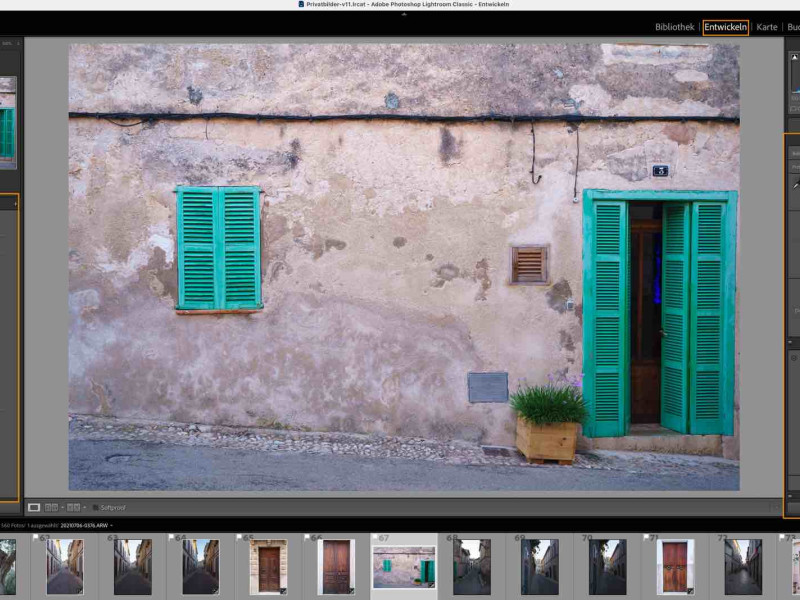Toggle the flag on thumbnail 65
The height and width of the screenshot is (600, 800).
pyautogui.click(x=239, y=537)
